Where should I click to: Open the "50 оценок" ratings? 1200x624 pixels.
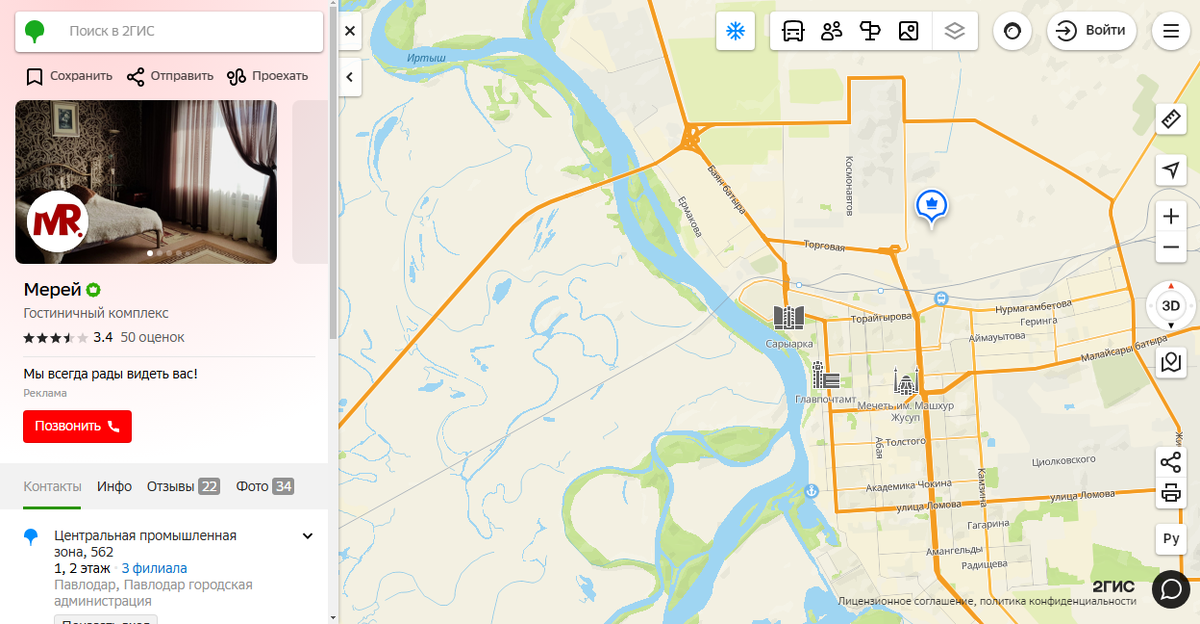[152, 337]
